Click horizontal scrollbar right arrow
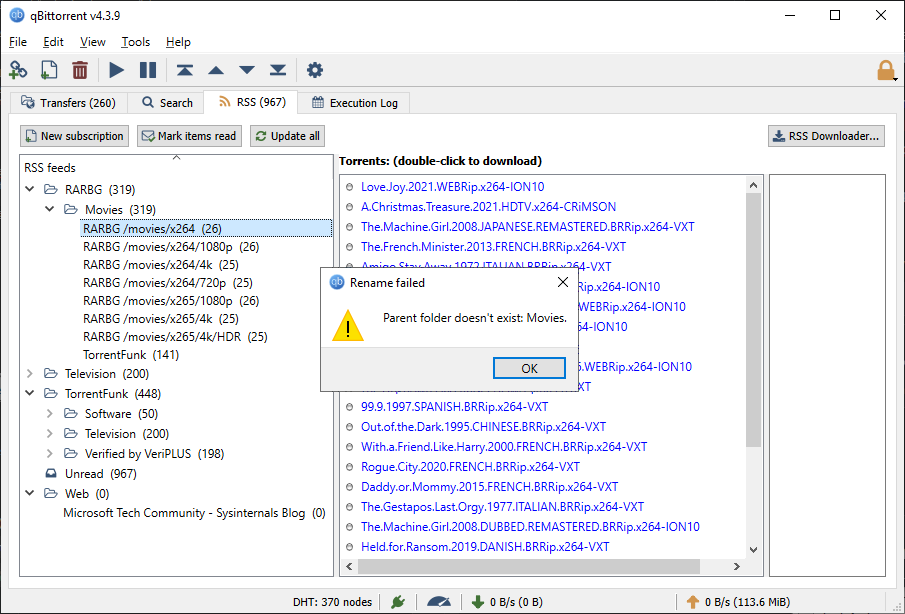The width and height of the screenshot is (905, 614). click(x=736, y=567)
